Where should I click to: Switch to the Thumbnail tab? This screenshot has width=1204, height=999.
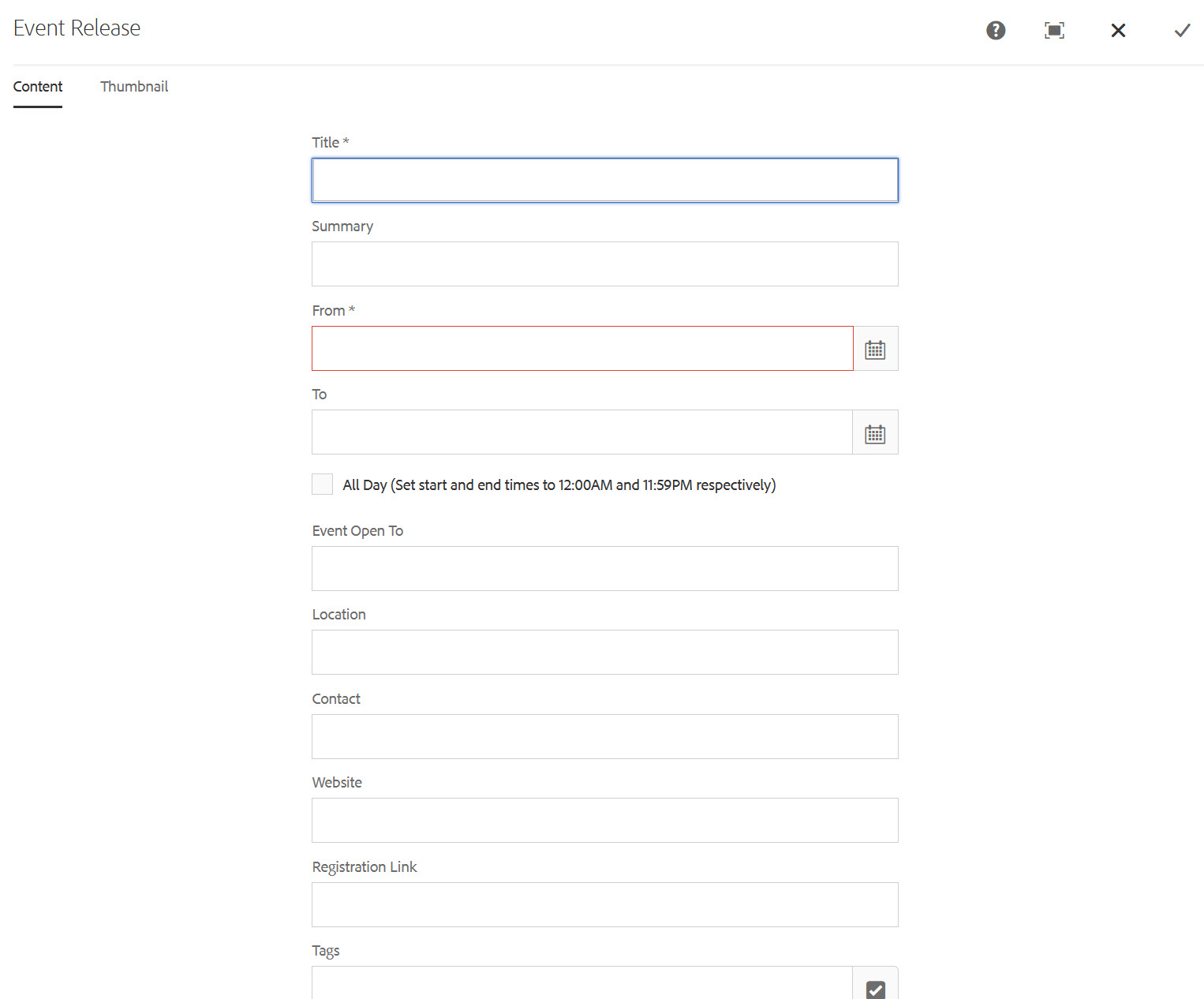[134, 87]
